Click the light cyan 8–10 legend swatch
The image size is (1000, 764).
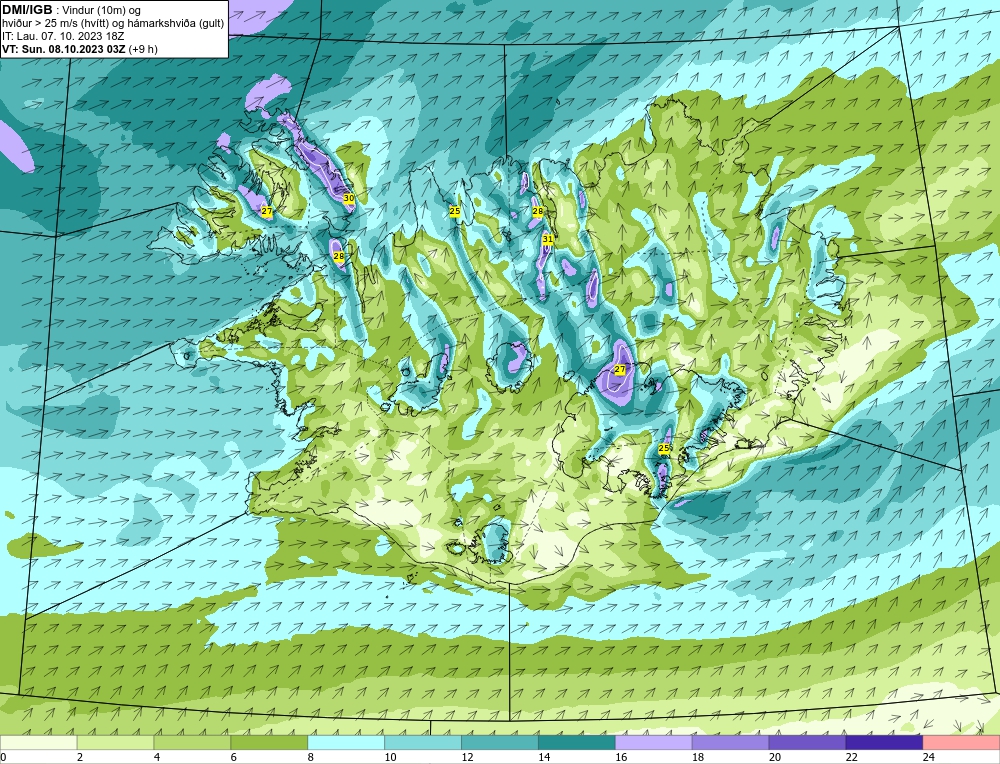(346, 743)
